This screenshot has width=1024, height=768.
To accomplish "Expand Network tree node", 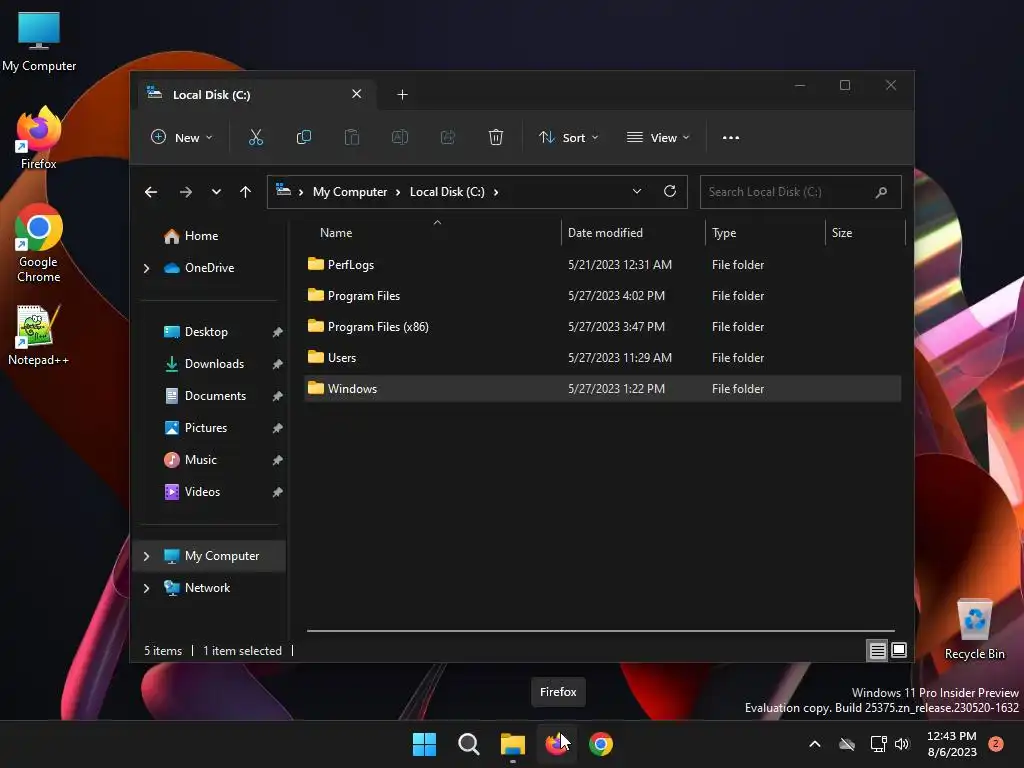I will (x=146, y=588).
